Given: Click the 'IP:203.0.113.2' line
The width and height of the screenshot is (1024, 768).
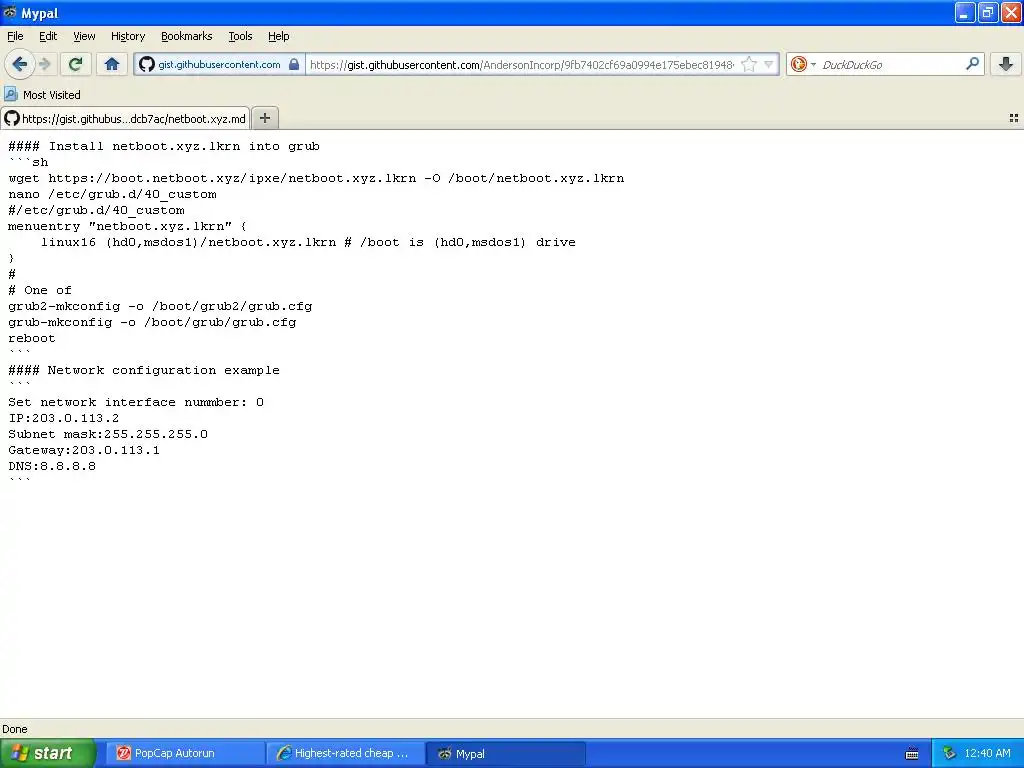Looking at the screenshot, I should point(64,418).
